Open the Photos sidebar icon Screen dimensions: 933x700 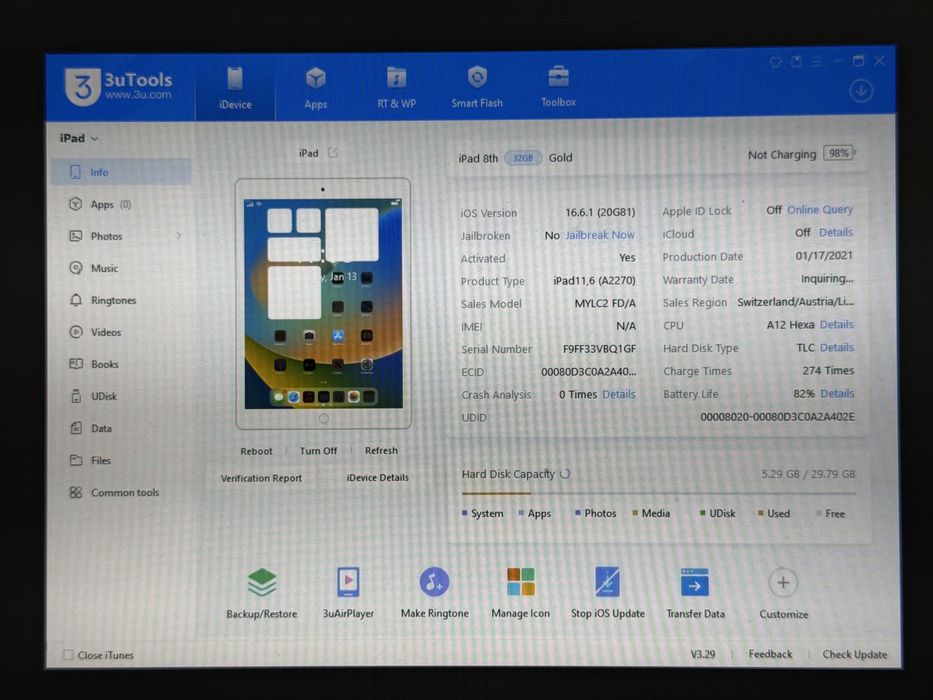click(x=76, y=236)
